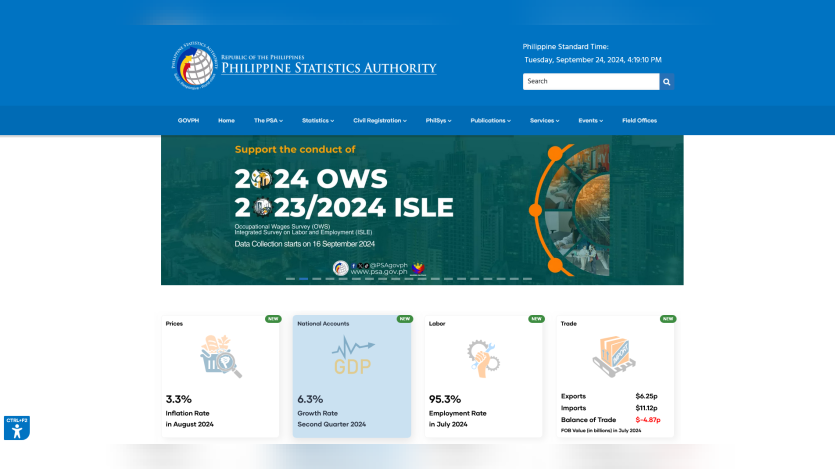Click the 95.3% employment value
The image size is (835, 469).
pos(445,399)
